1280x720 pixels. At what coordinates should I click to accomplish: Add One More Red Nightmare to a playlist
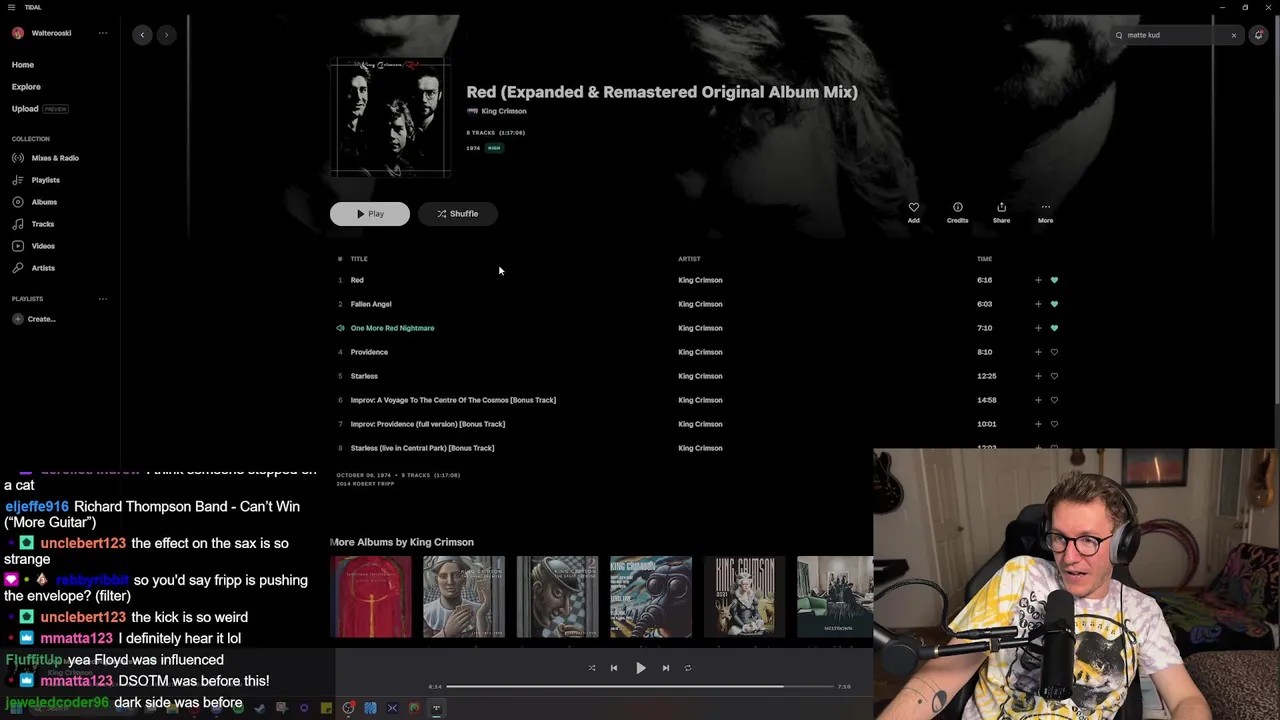tap(1038, 328)
